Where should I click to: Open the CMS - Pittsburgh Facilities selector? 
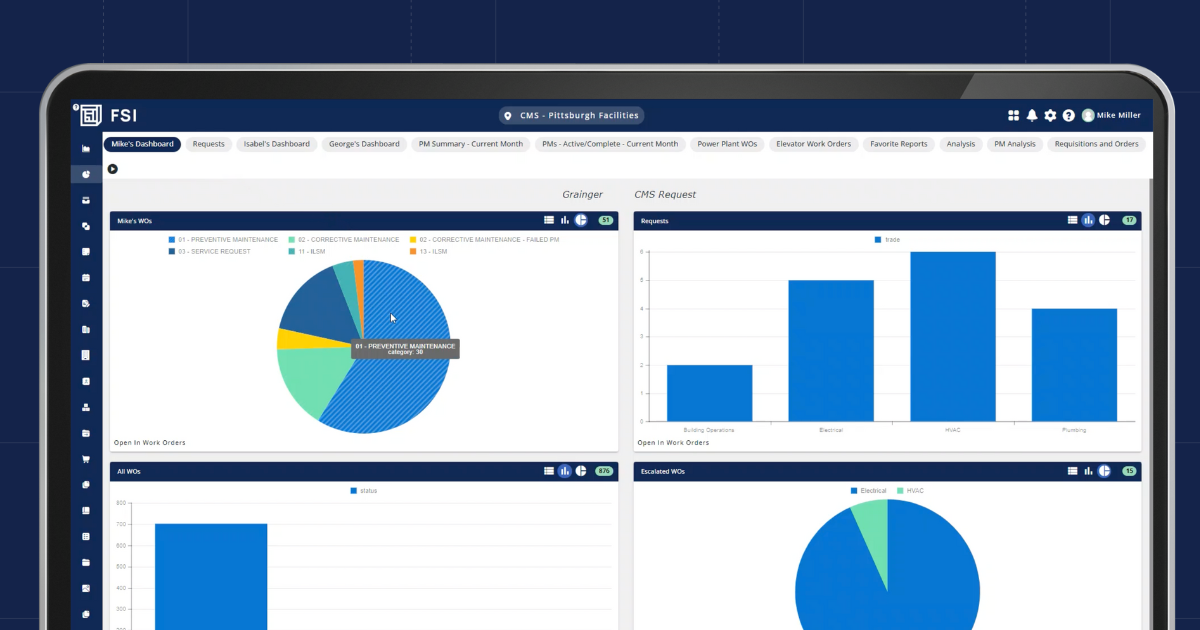coord(570,115)
